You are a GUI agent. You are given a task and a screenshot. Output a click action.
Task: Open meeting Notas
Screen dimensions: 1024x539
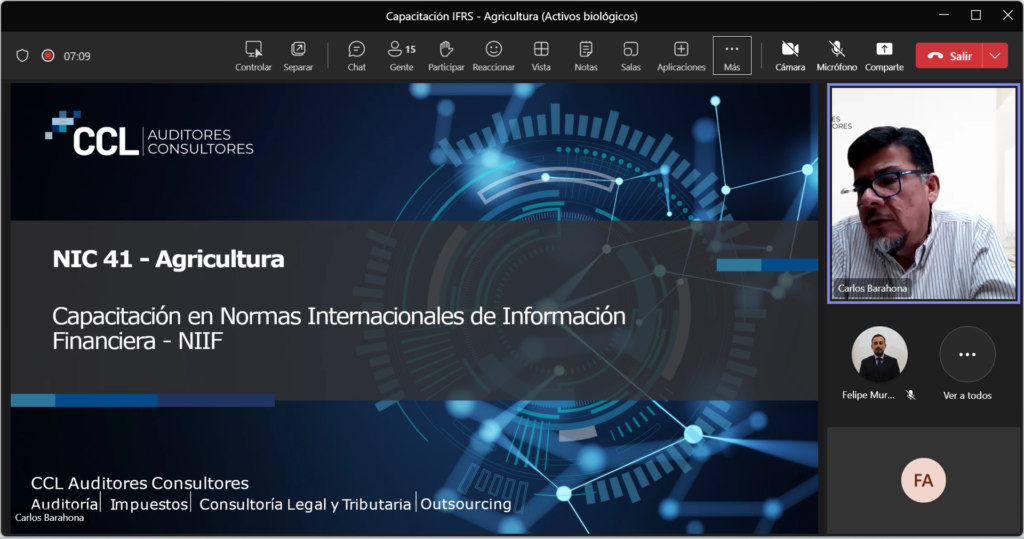click(x=586, y=56)
